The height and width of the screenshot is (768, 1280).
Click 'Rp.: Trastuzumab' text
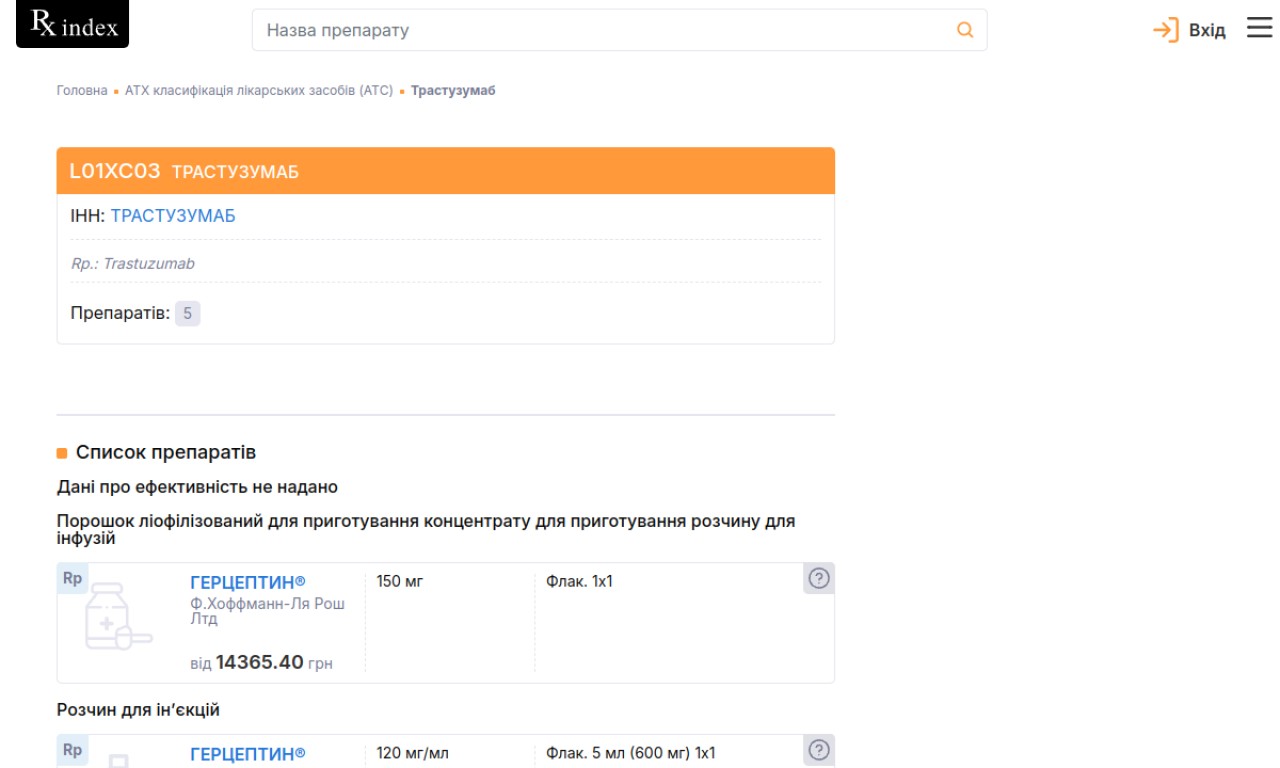(x=133, y=264)
